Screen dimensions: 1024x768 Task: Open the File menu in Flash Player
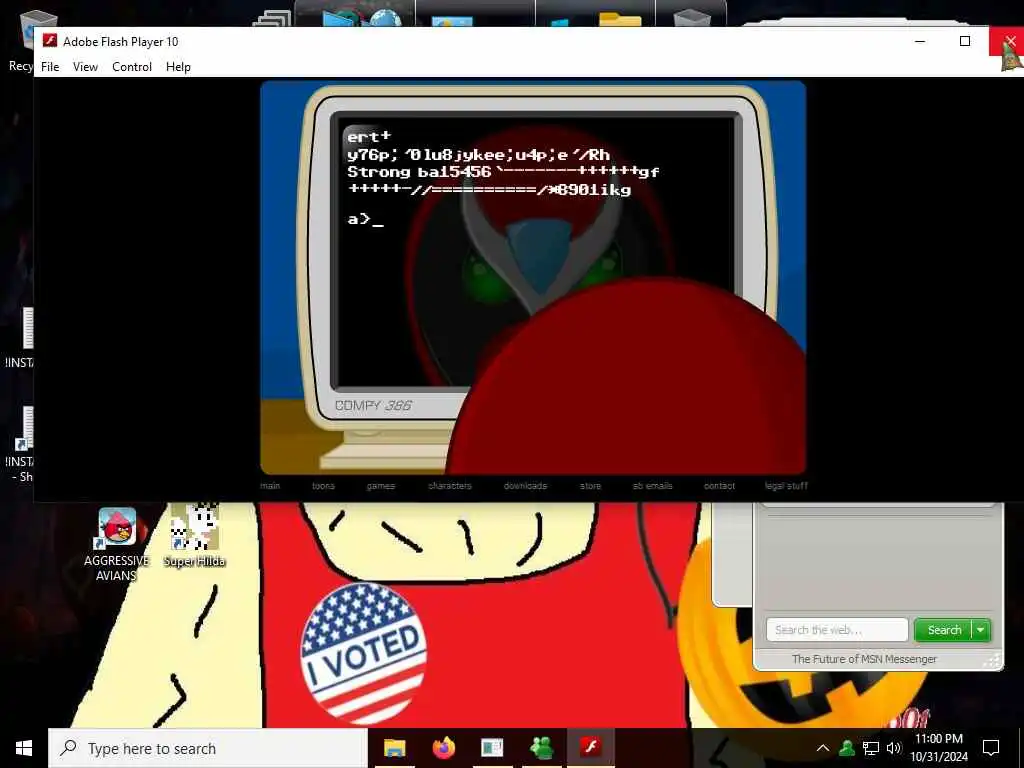(50, 67)
